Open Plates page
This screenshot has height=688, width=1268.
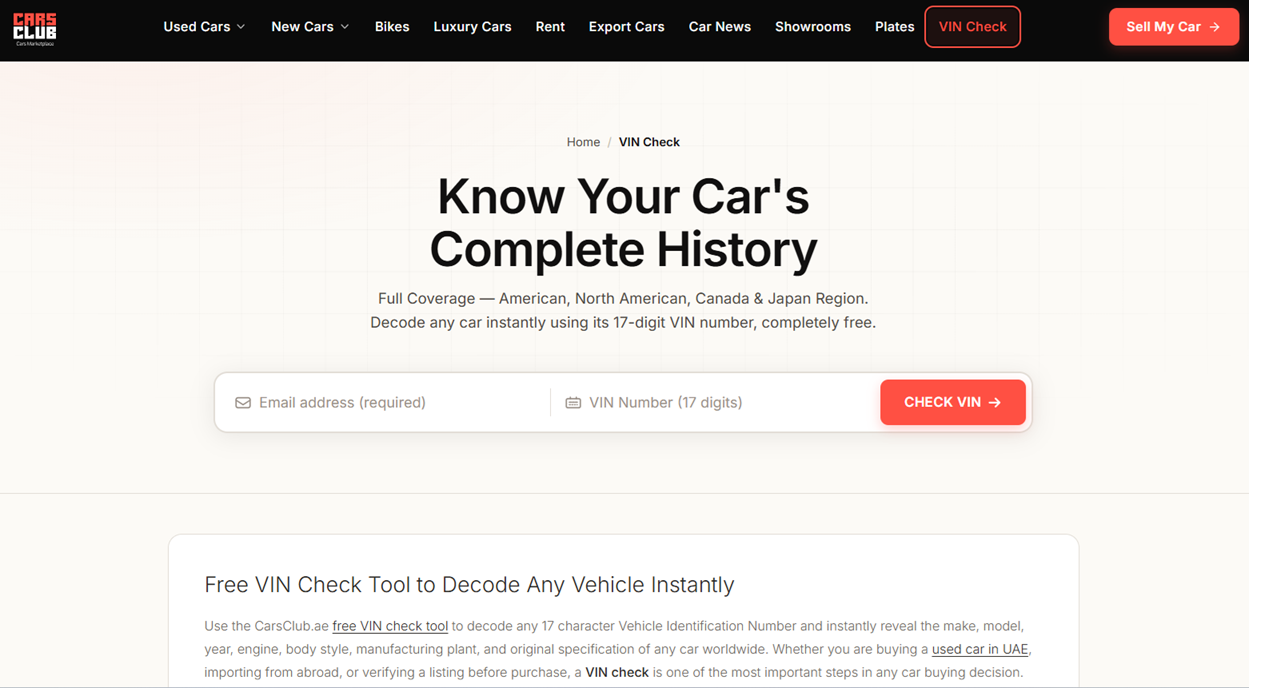(894, 27)
